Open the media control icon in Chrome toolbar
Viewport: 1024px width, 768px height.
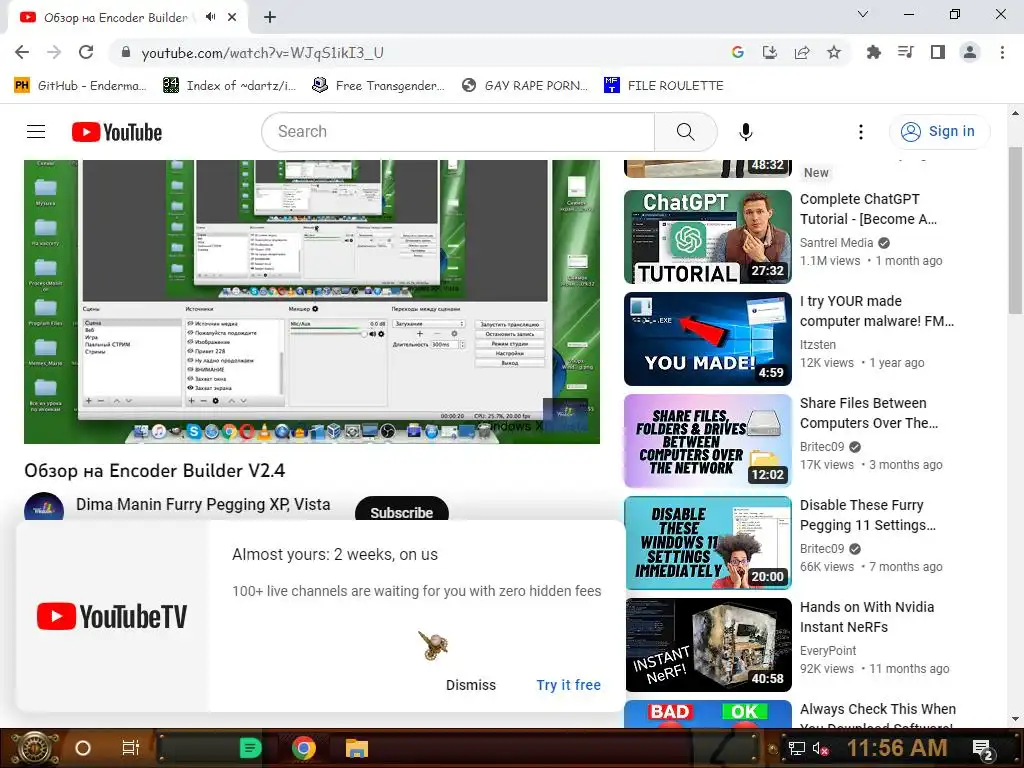click(906, 52)
